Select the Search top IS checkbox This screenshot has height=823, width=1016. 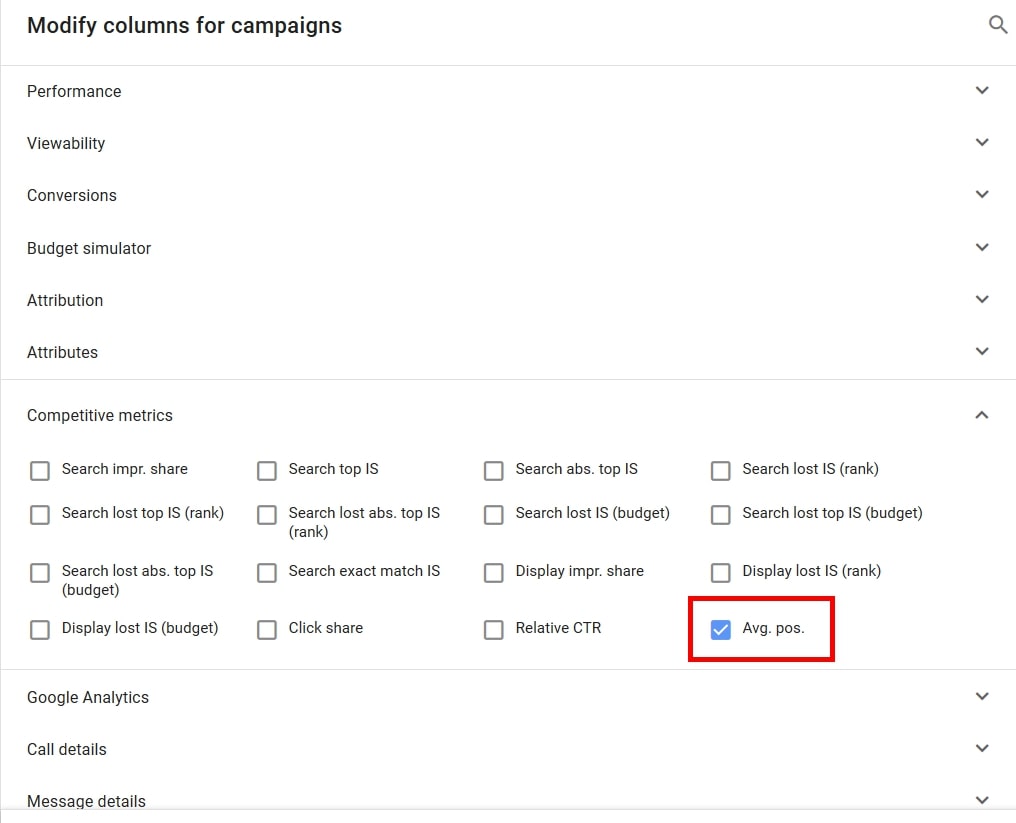coord(267,471)
